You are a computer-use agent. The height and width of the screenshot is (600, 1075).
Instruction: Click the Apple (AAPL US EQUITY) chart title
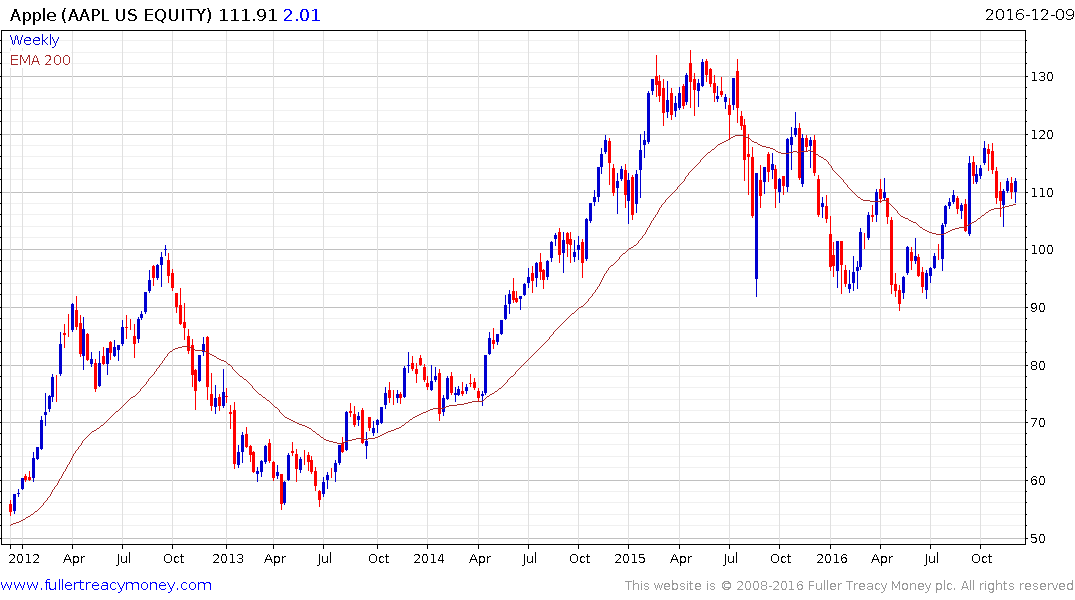click(111, 15)
